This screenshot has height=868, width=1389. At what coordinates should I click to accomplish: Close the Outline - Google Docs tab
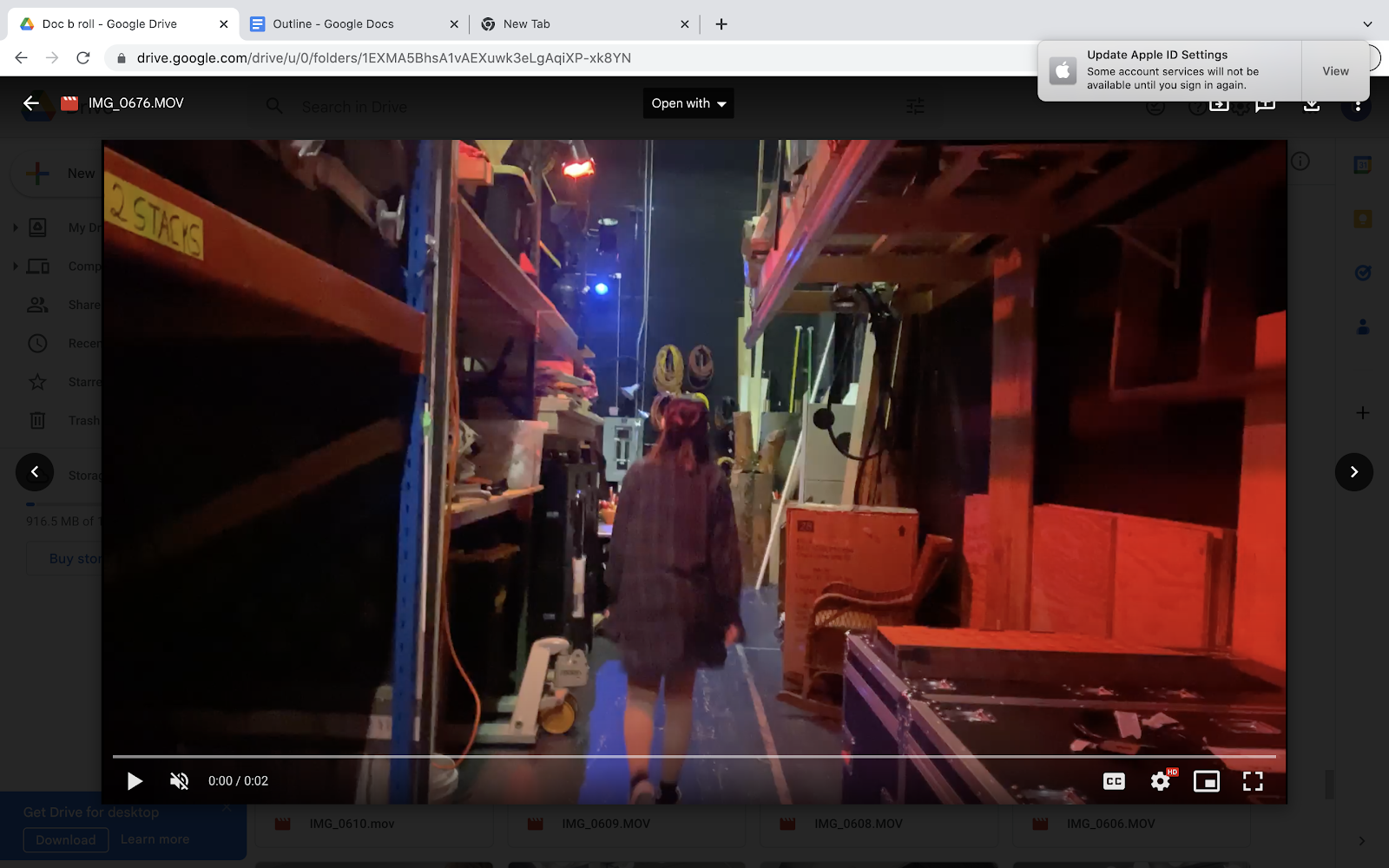[x=454, y=24]
